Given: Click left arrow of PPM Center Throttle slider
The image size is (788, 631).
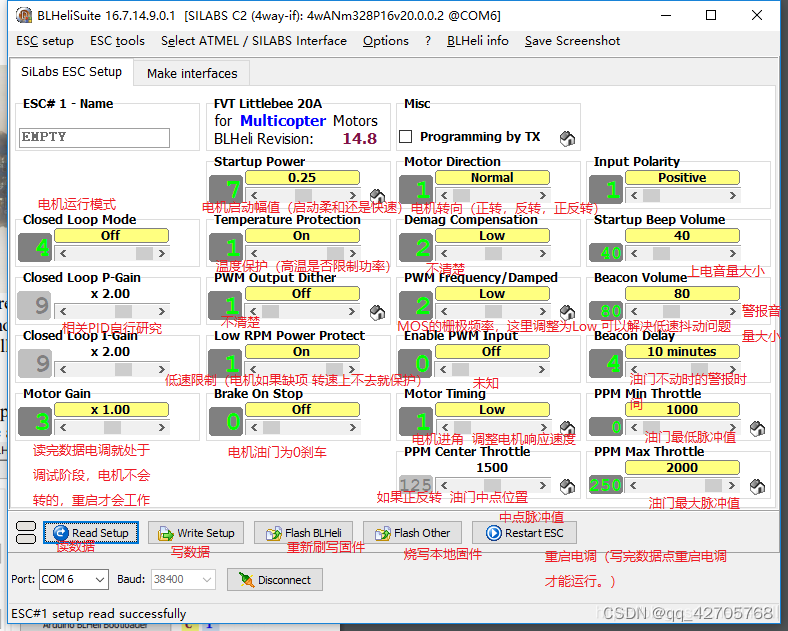Looking at the screenshot, I should tap(444, 485).
